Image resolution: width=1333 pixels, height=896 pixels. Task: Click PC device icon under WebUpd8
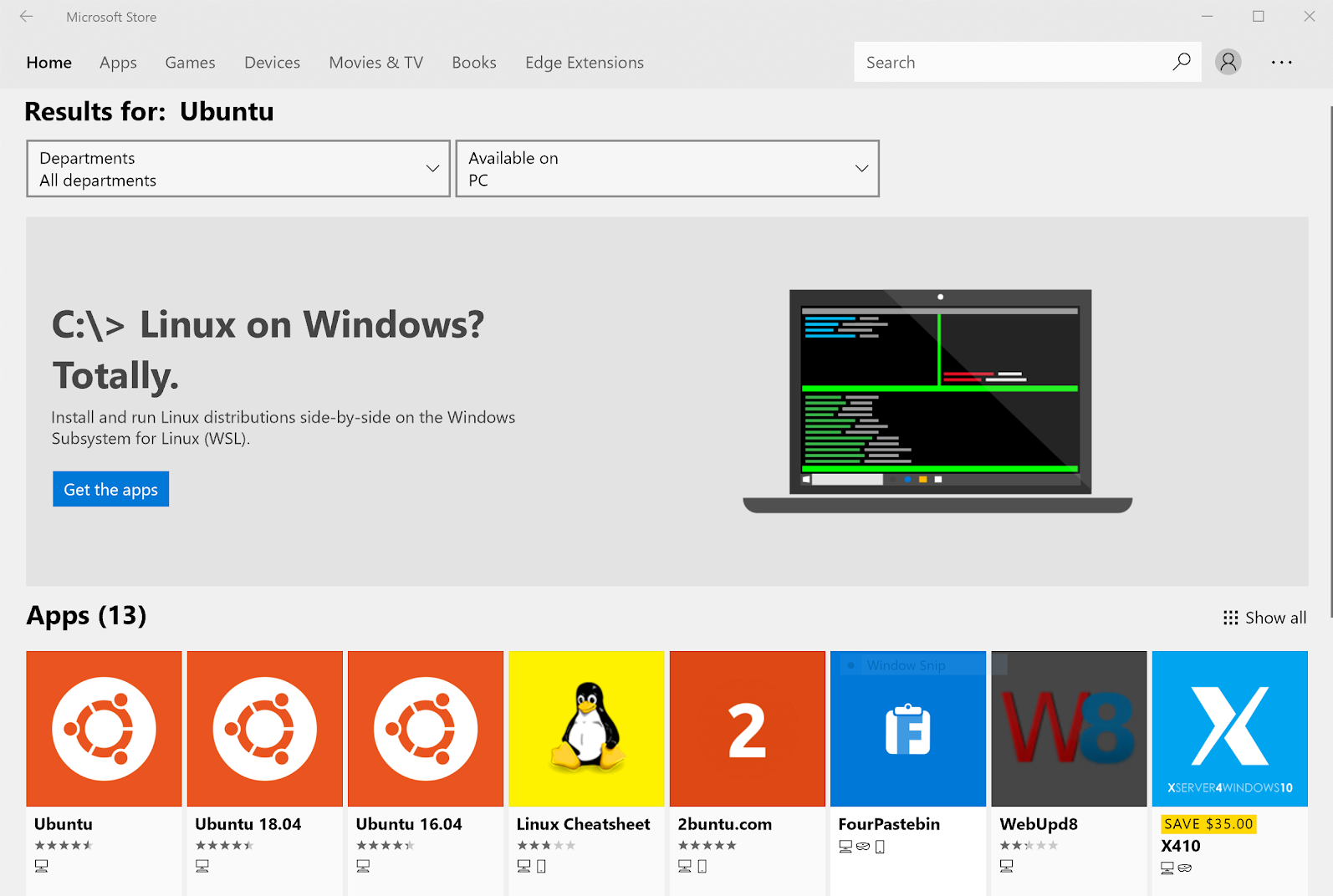click(1006, 866)
